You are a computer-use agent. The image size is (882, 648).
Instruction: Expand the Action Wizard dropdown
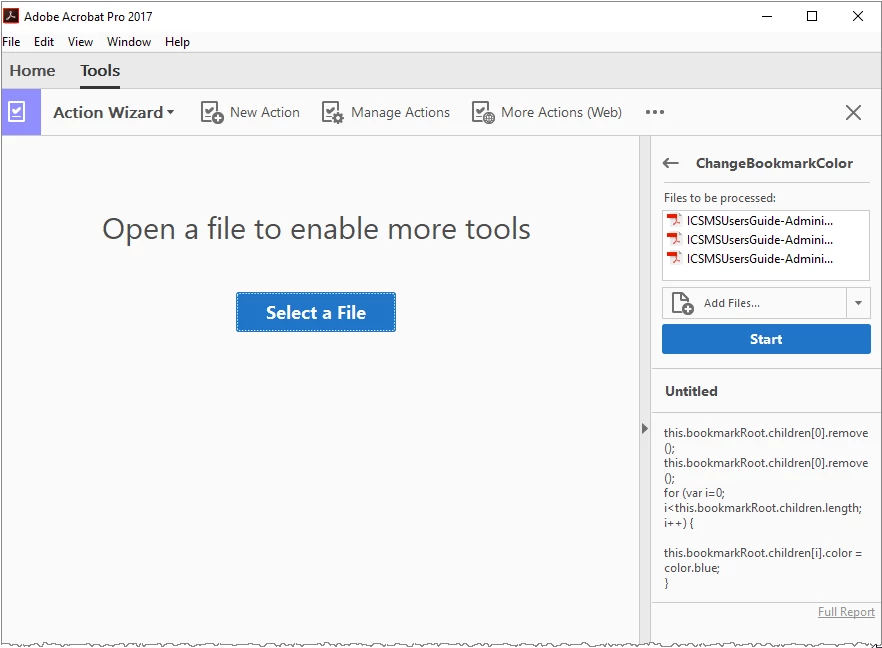170,112
